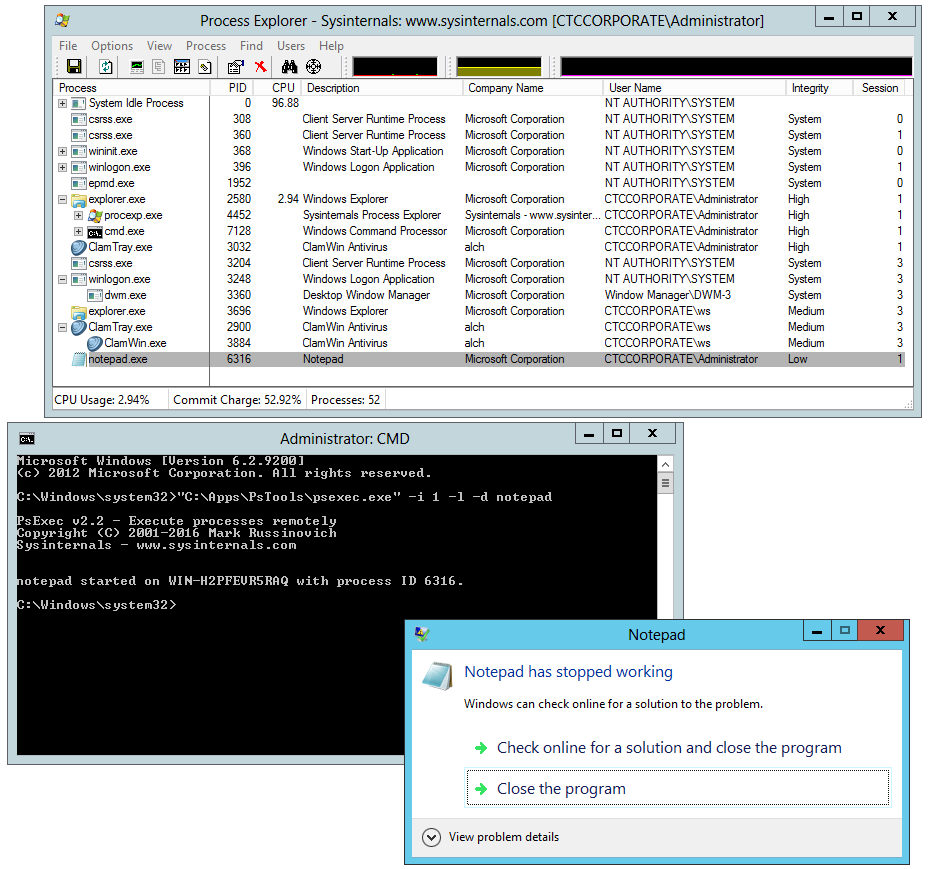Screen dimensions: 929x869
Task: Collapse the explorer.exe PID 2580 node
Action: point(62,200)
